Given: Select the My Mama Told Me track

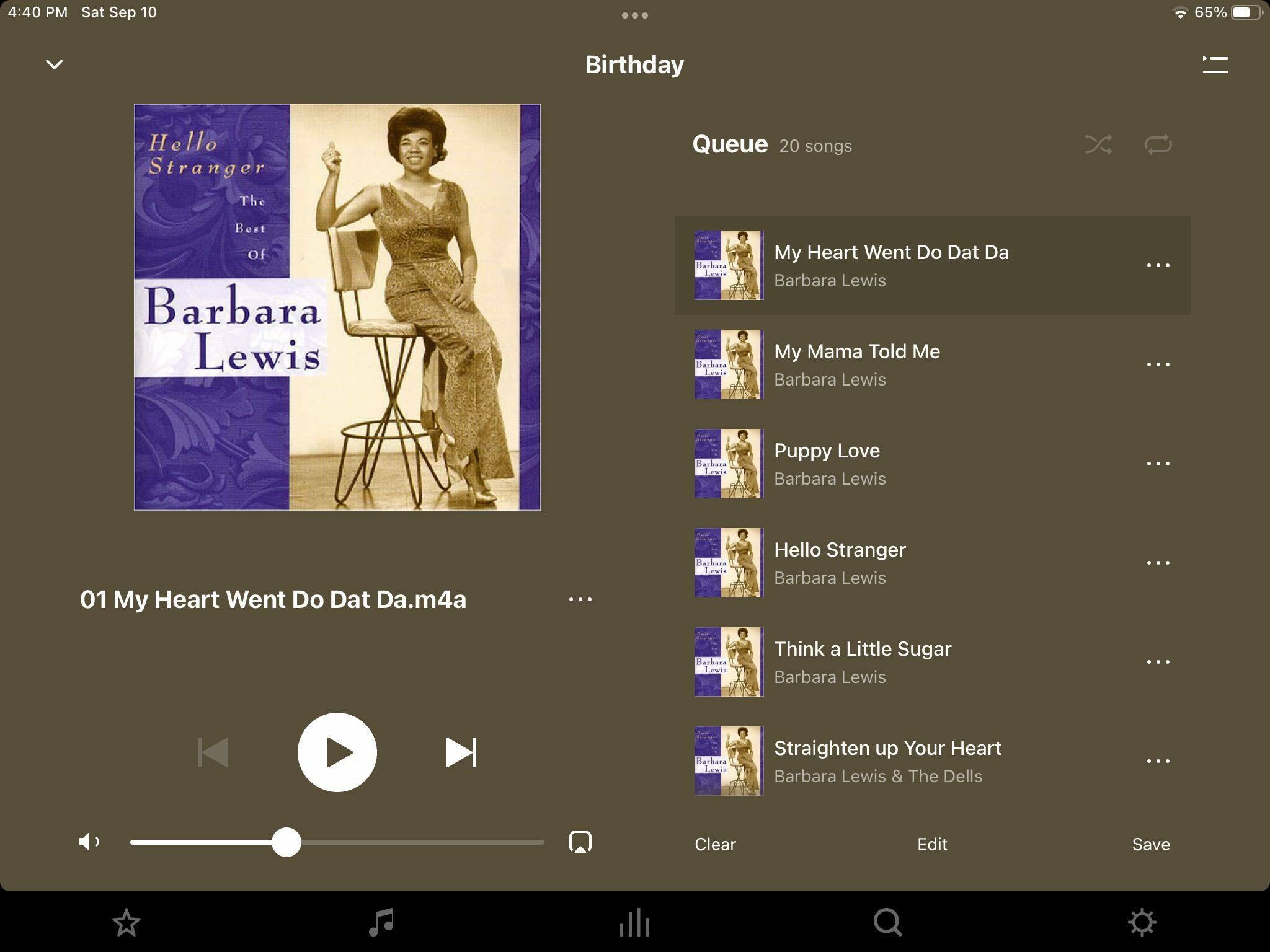Looking at the screenshot, I should 932,364.
